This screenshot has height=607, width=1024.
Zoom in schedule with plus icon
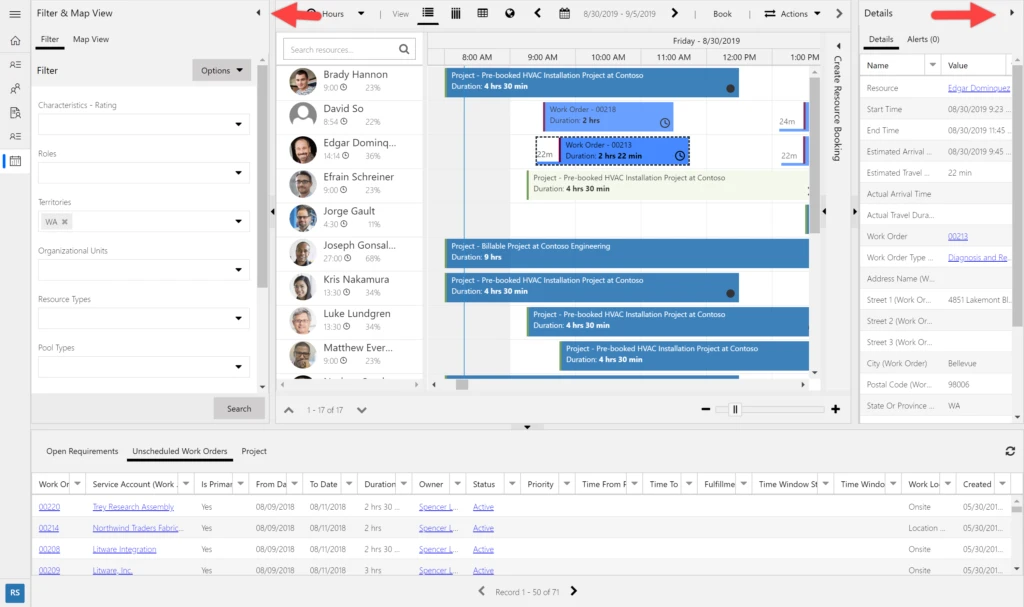(x=835, y=409)
